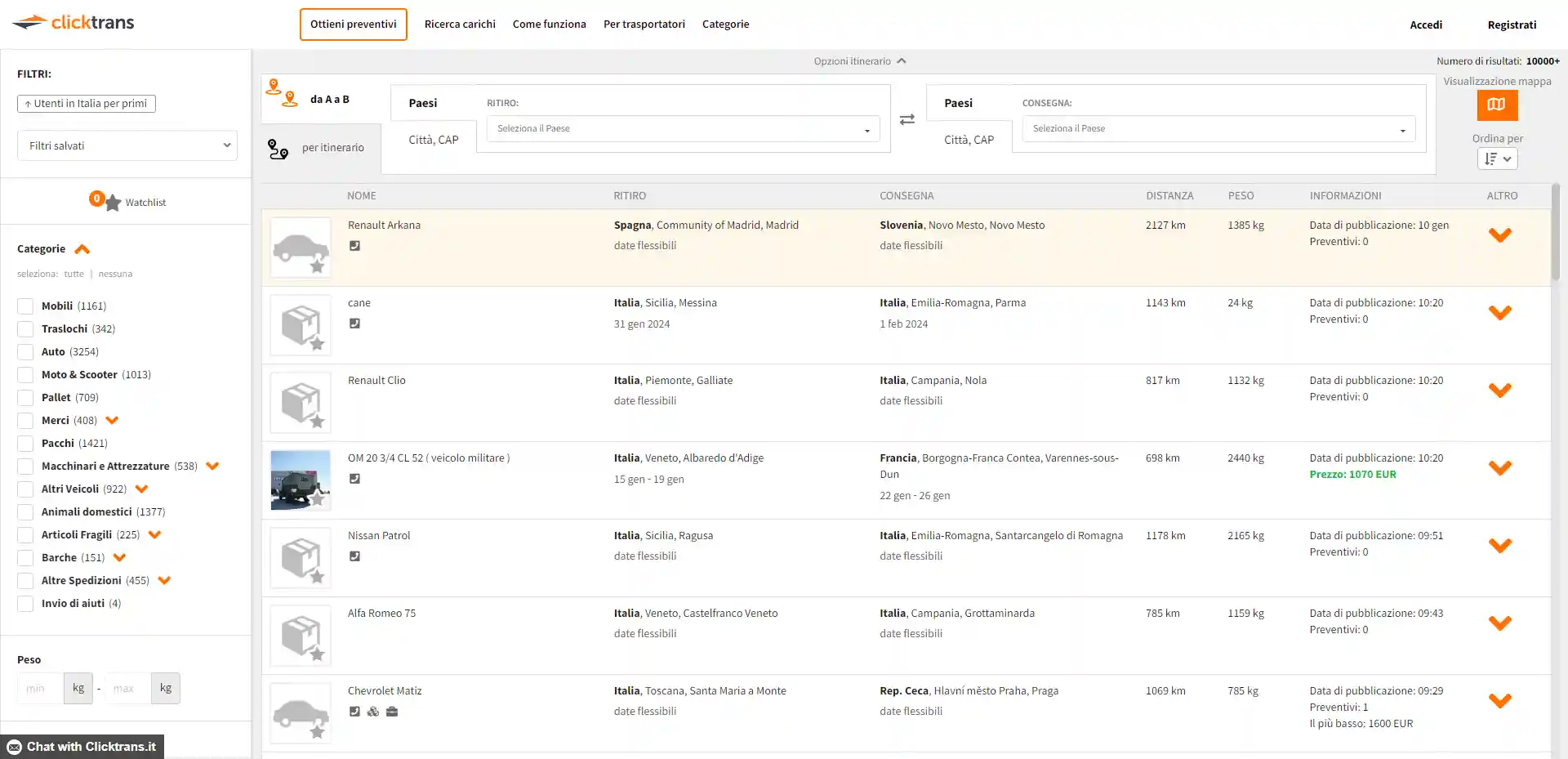The width and height of the screenshot is (1568, 759).
Task: Select the 'per itinerario' route icon
Action: click(x=278, y=149)
